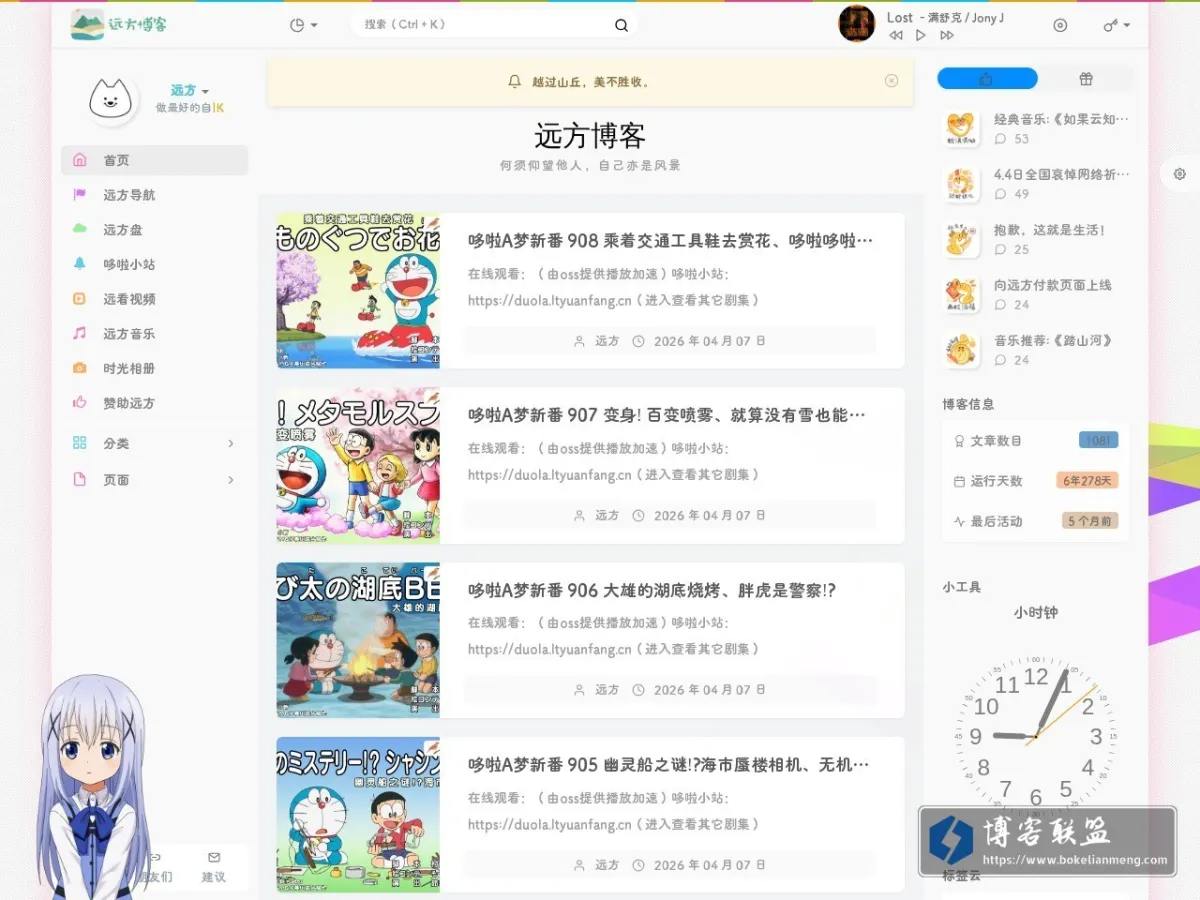Click the analog clock widget
1200x900 pixels.
click(1036, 735)
